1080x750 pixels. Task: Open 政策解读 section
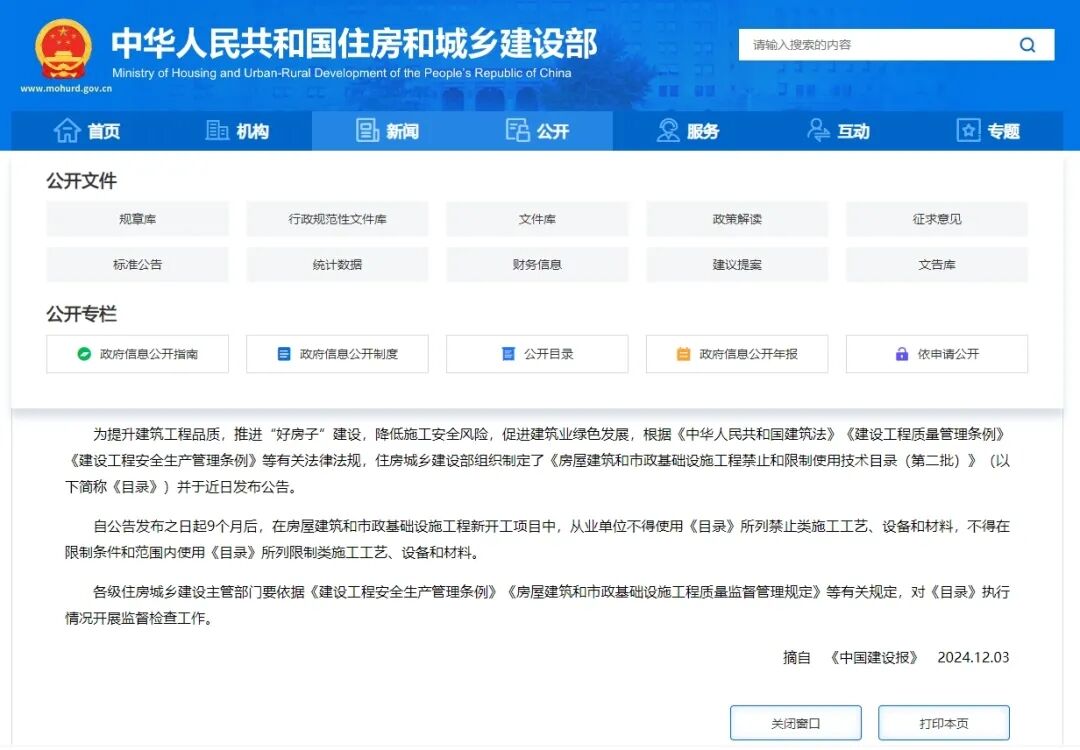click(x=737, y=219)
